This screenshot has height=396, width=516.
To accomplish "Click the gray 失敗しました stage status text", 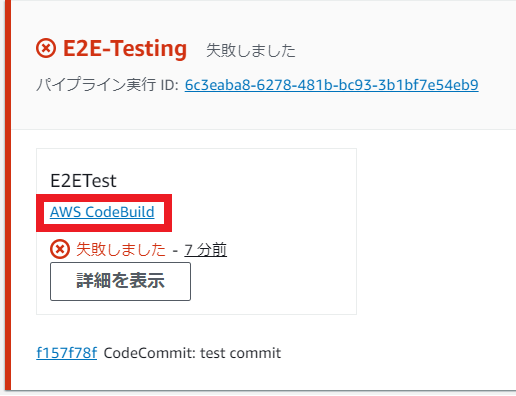I will click(251, 51).
